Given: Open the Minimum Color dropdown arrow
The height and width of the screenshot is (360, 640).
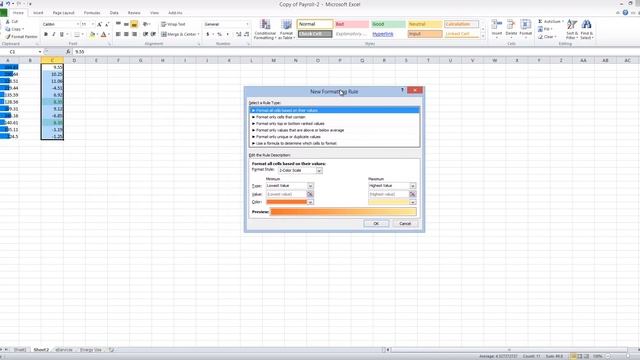Looking at the screenshot, I should pos(310,202).
